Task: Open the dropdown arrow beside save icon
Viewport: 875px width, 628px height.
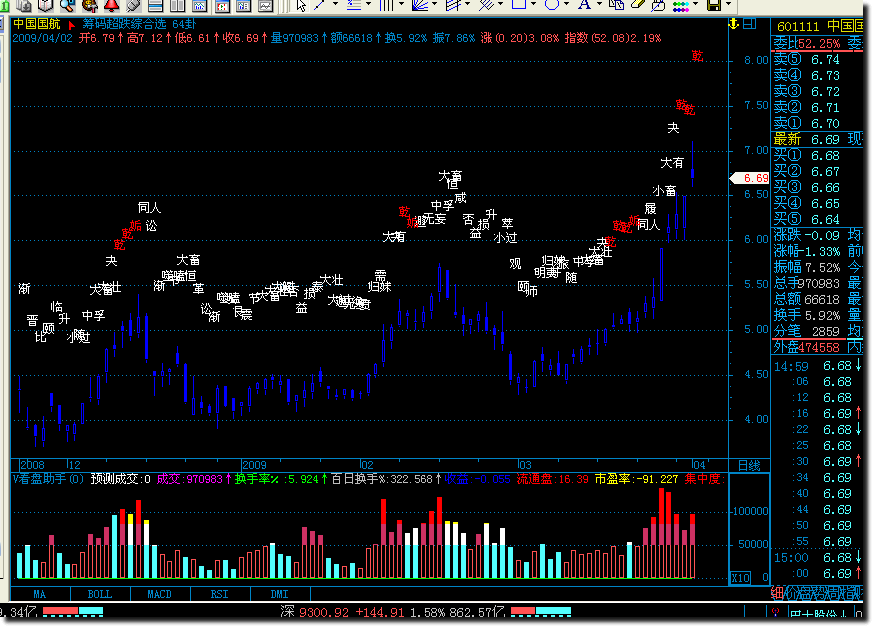Action: [729, 4]
